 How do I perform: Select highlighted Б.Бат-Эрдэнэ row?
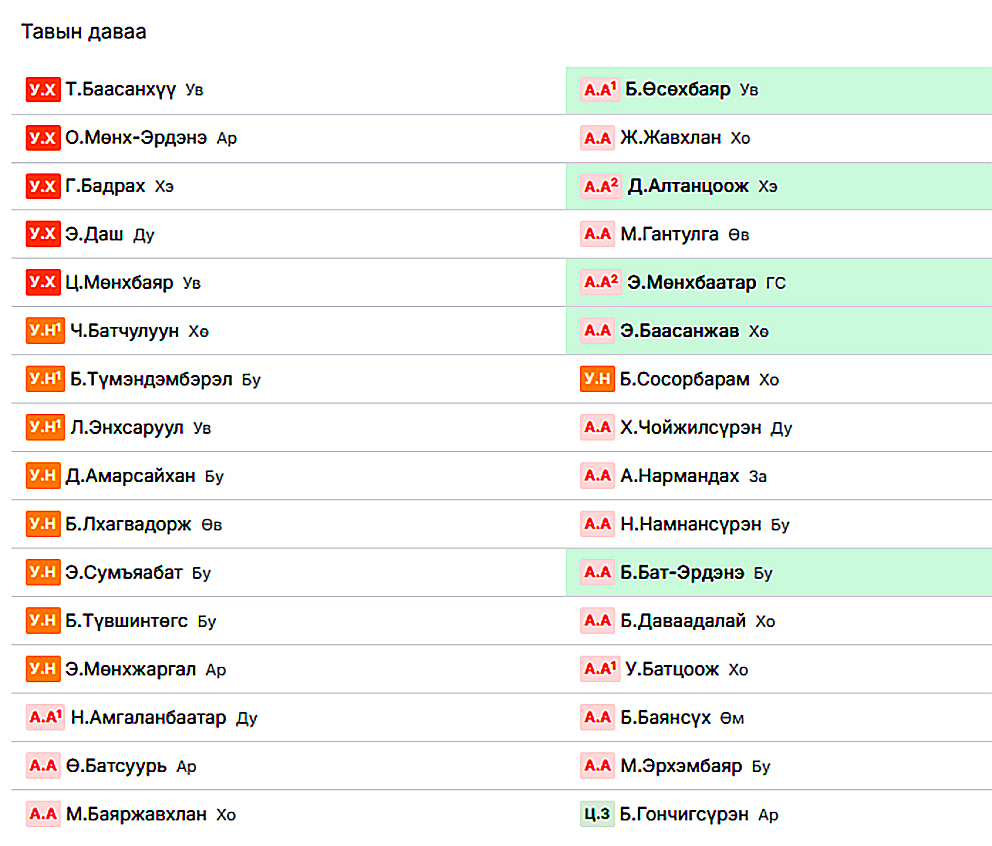tap(779, 572)
